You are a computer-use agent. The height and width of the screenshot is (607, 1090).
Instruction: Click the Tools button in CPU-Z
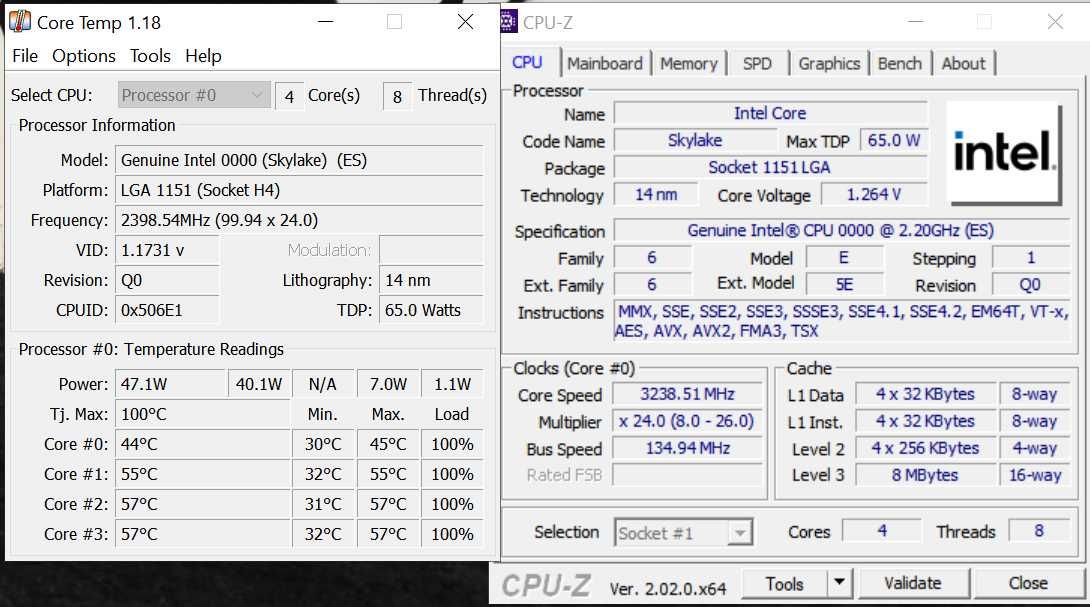[784, 584]
